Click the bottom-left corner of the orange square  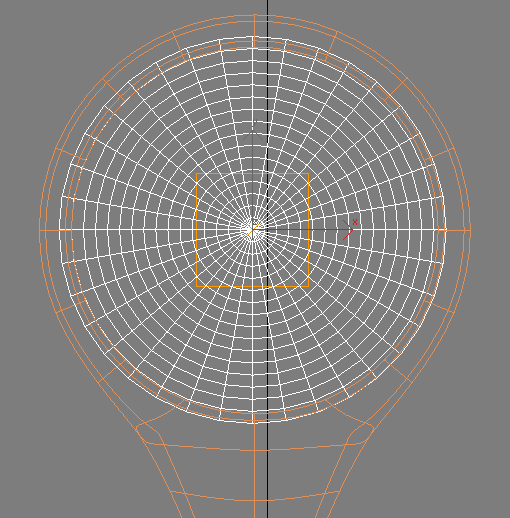coord(196,287)
